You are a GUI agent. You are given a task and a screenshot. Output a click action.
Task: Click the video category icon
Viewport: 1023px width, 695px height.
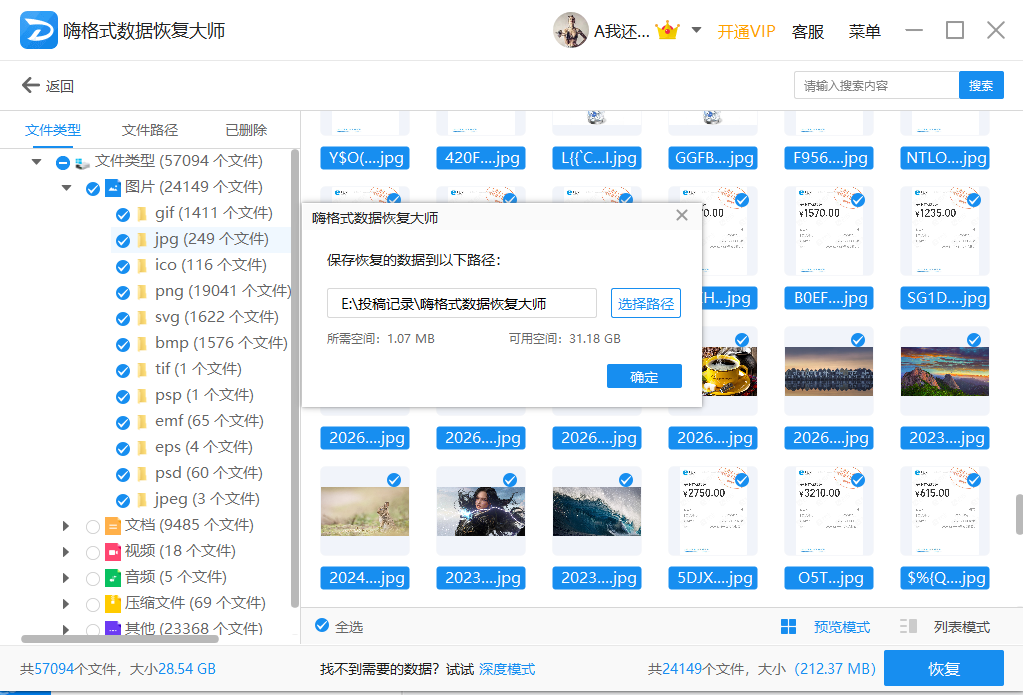pos(113,551)
